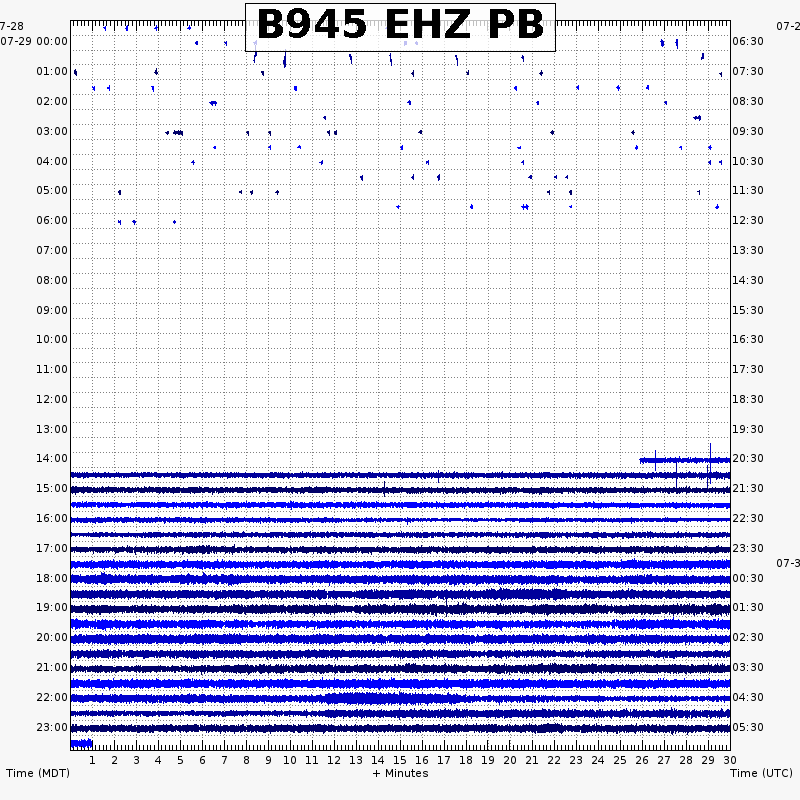Select the 02:00 MDT row label
The image size is (800, 800).
[52, 102]
